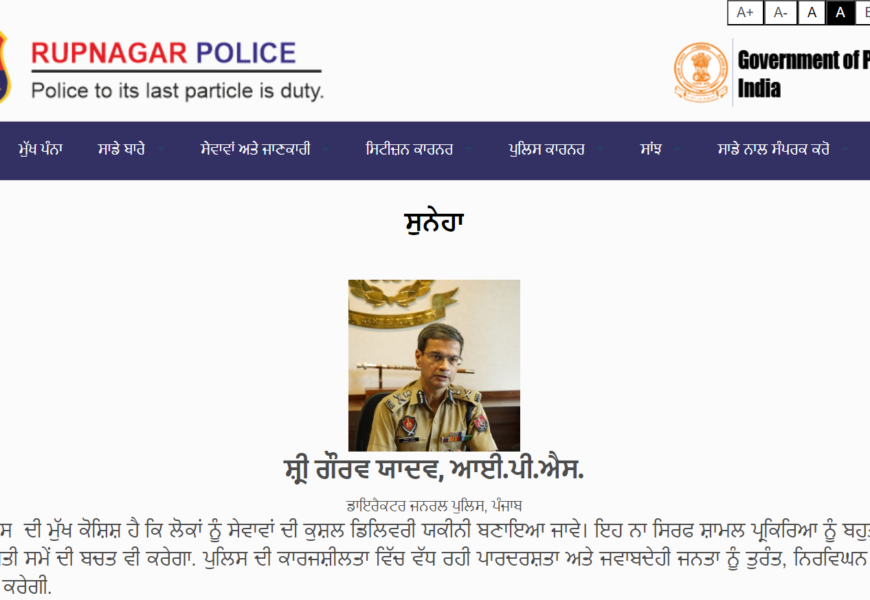Click the Punjab Police crest logo at left
Viewport: 870px width, 600px height.
point(4,67)
